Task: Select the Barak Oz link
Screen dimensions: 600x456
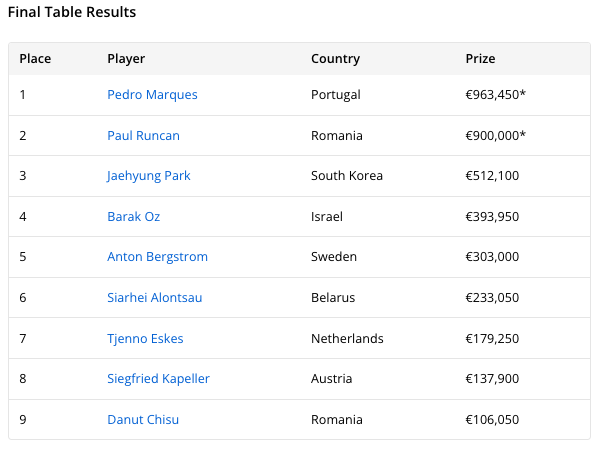Action: (133, 216)
